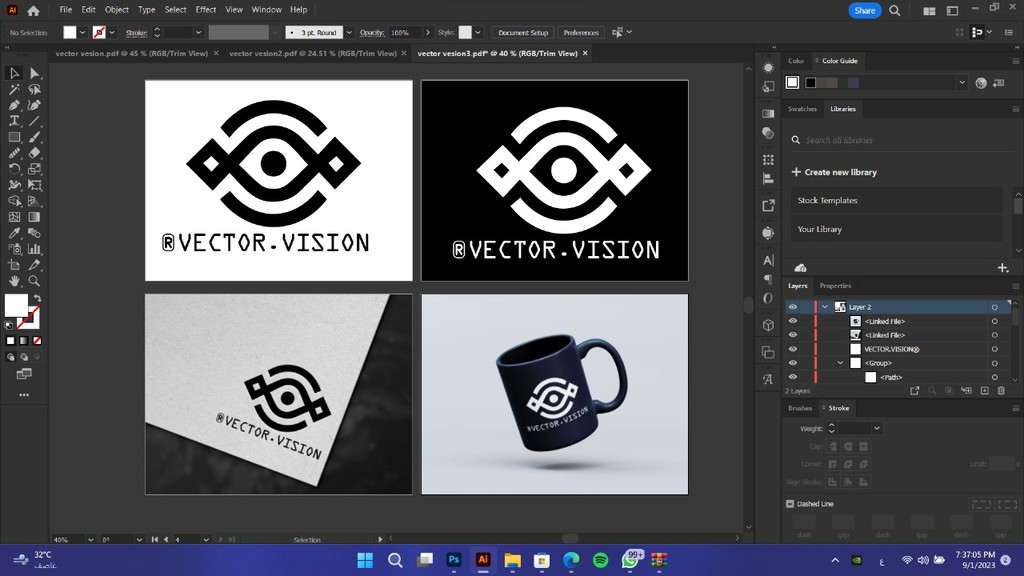Create new layer in Layers panel

[x=985, y=391]
